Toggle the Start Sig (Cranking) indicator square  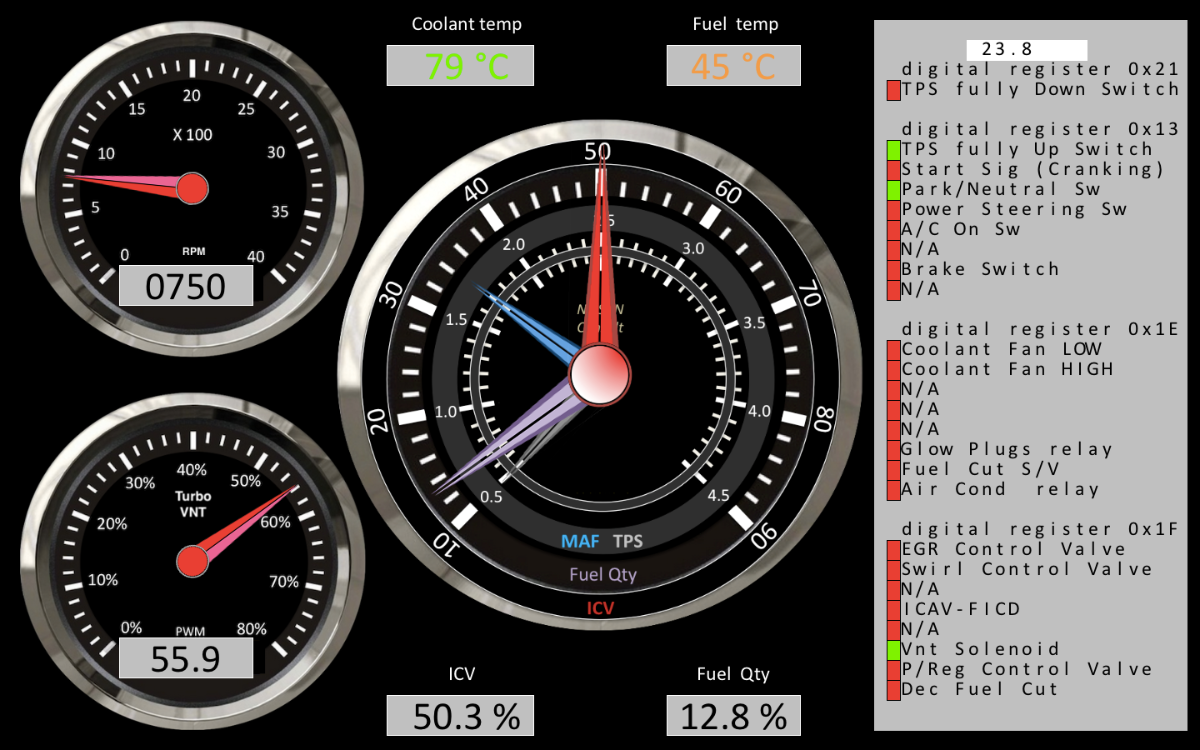tap(893, 170)
